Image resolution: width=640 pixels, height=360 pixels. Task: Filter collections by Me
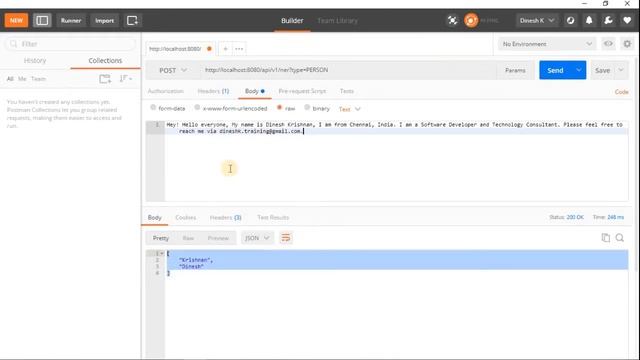click(22, 79)
